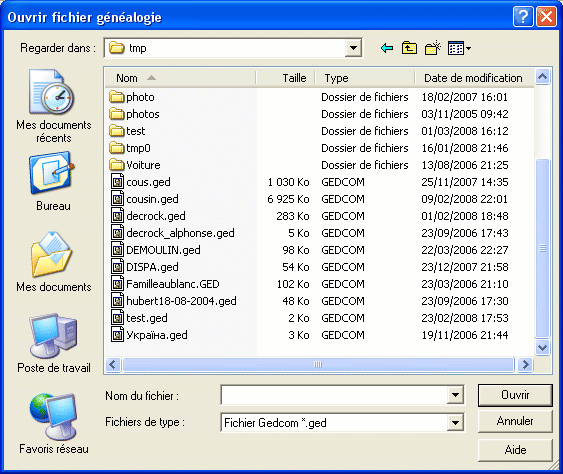Create a new folder icon
563x474 pixels.
coord(433,48)
